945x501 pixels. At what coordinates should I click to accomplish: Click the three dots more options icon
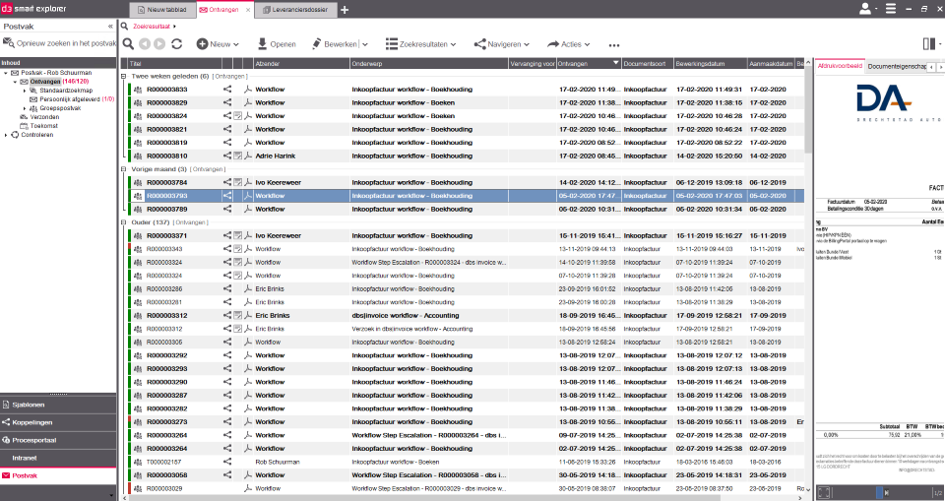click(x=614, y=45)
